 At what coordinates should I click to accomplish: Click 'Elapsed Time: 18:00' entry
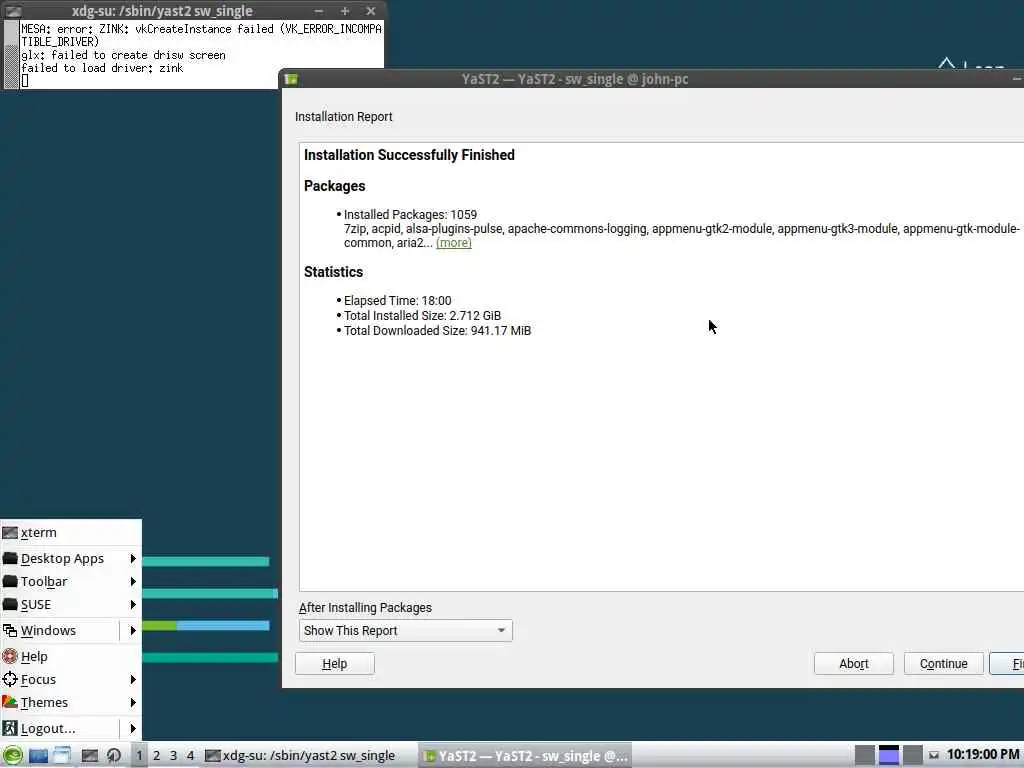[398, 301]
